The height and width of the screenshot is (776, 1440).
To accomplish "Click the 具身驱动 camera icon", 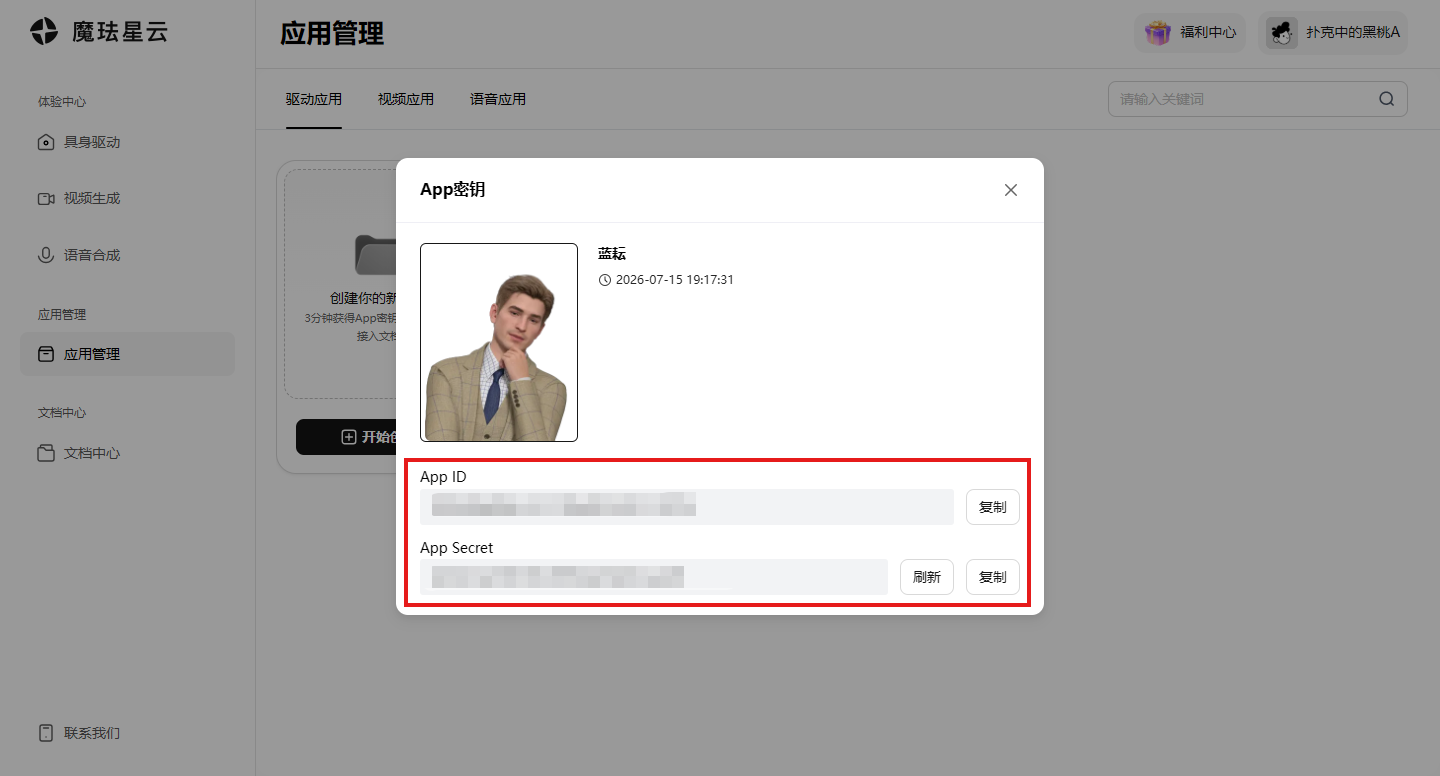I will click(x=46, y=142).
